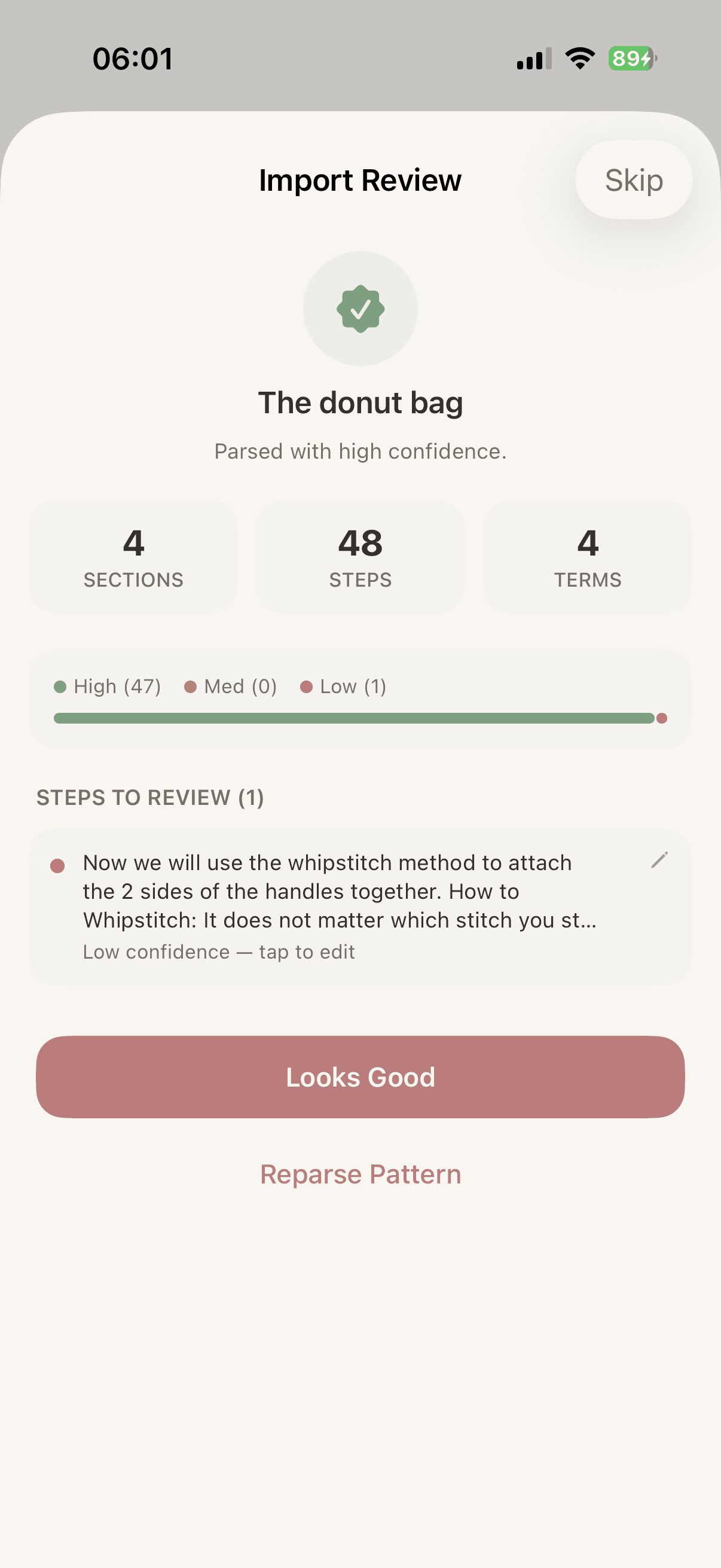Open the whipstitch step for editing
Screen dimensions: 721x1568
pyautogui.click(x=340, y=891)
